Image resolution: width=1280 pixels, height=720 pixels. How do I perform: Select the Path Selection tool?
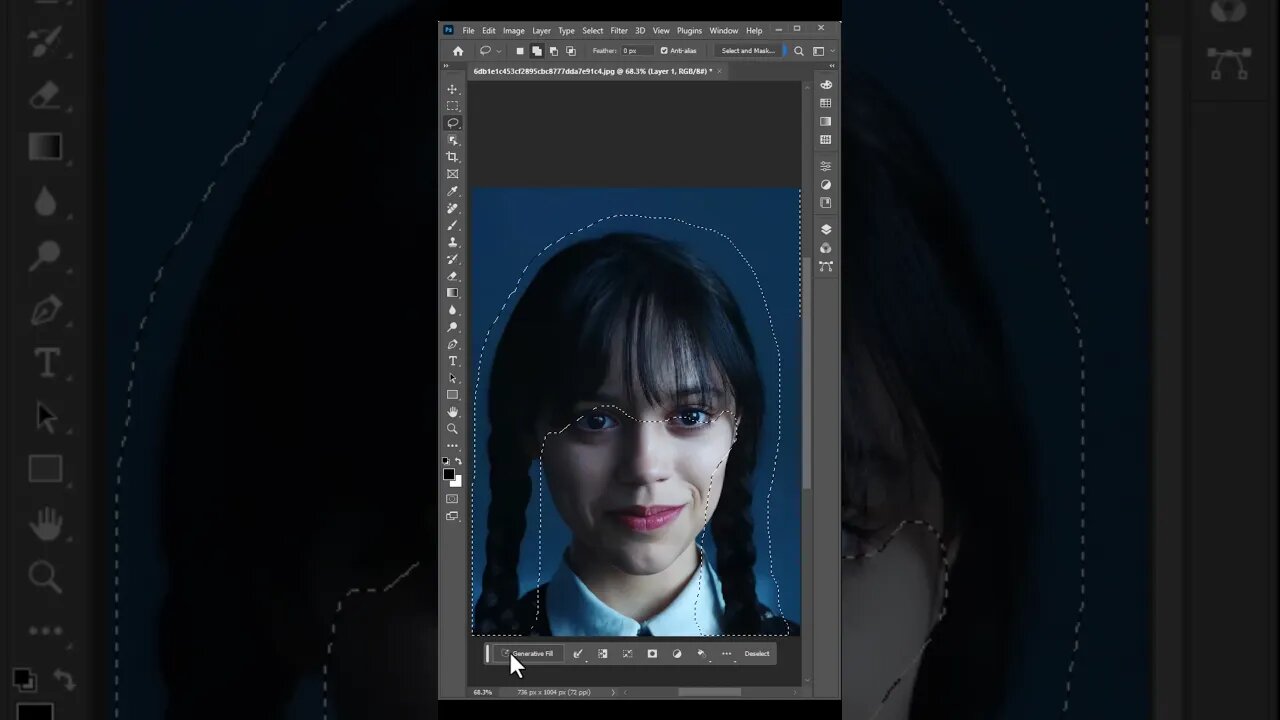[452, 378]
